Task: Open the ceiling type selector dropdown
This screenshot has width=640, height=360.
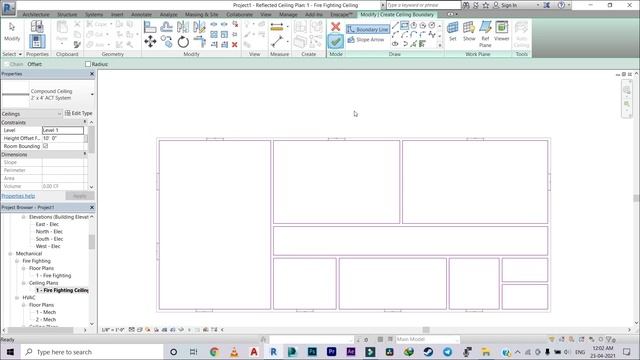Action: [92, 95]
